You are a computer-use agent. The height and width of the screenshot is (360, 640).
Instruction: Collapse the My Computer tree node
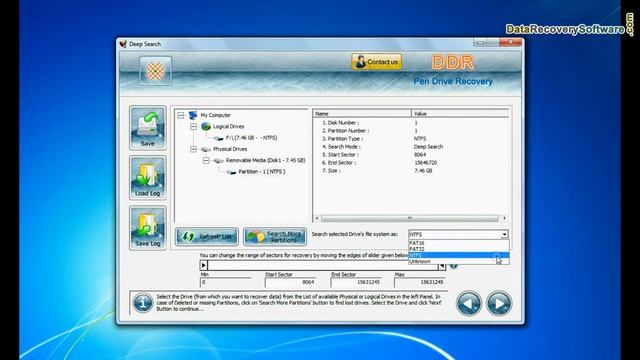pyautogui.click(x=181, y=116)
